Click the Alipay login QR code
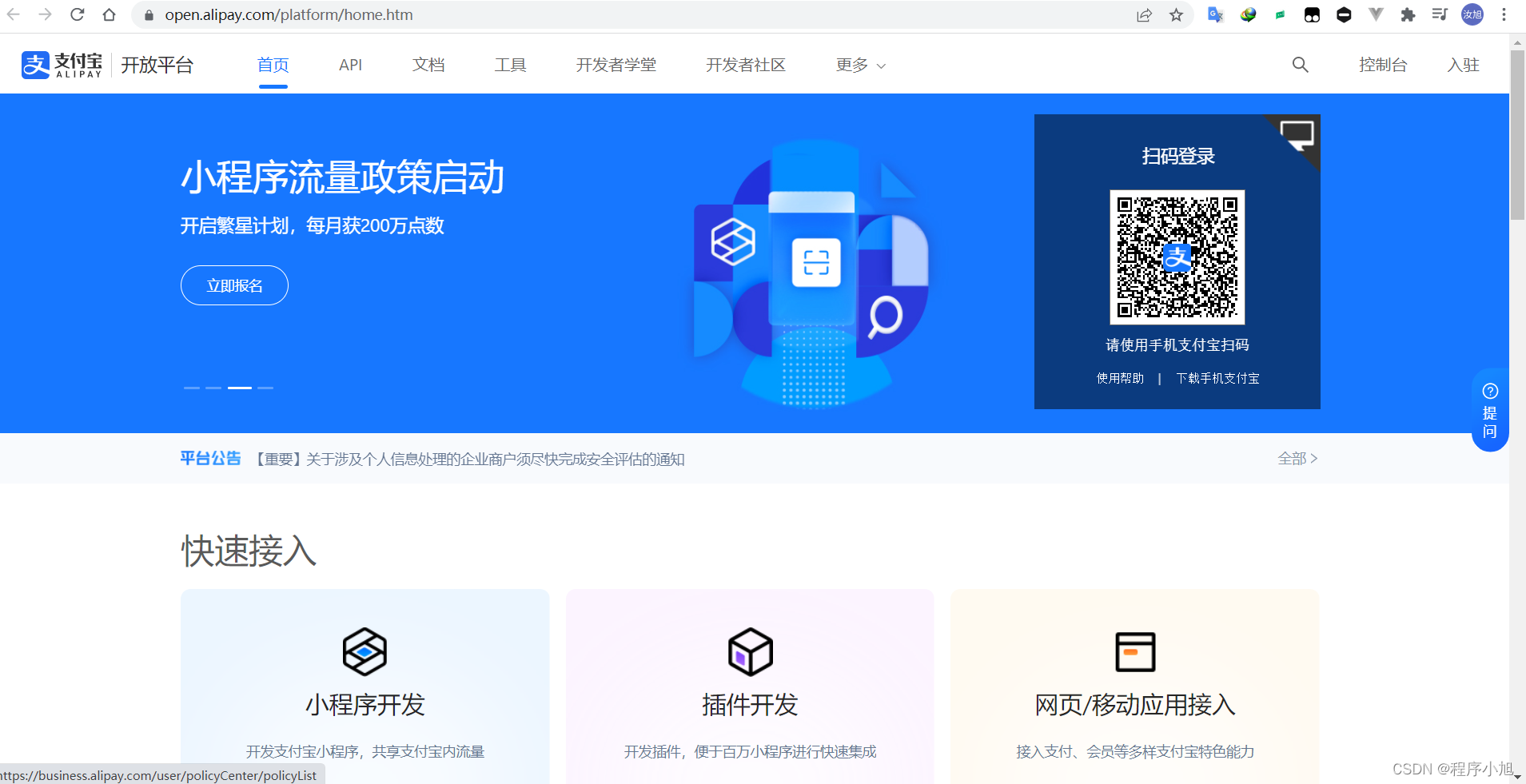Screen dimensions: 1526x784 click(x=1177, y=257)
